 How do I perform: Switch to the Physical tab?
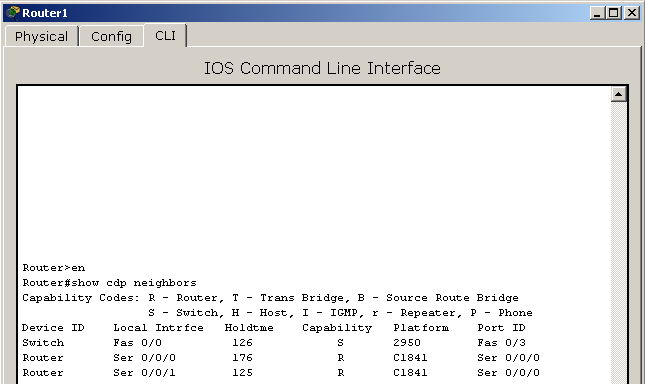click(x=42, y=36)
